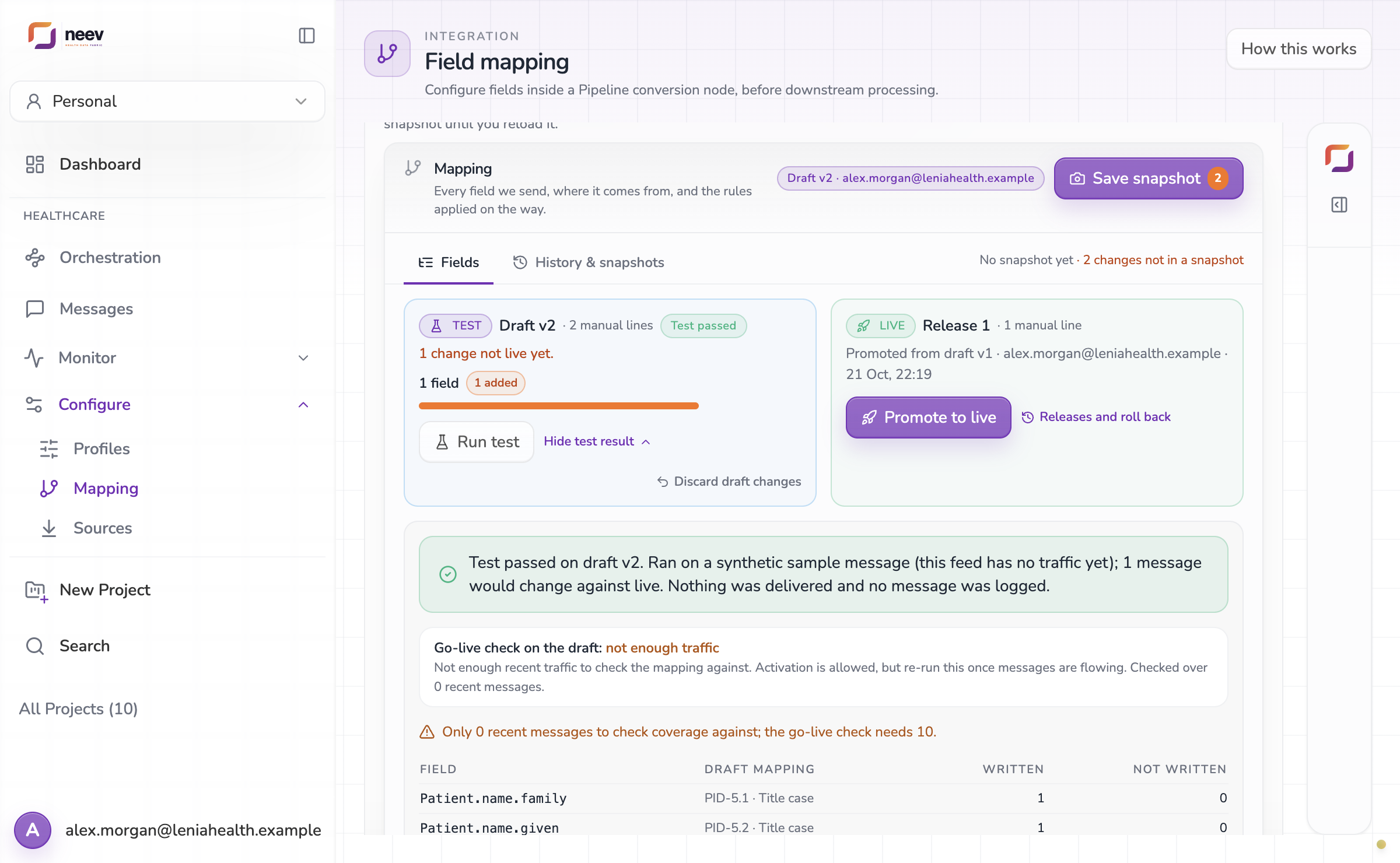
Task: Click Run test button
Action: (477, 442)
